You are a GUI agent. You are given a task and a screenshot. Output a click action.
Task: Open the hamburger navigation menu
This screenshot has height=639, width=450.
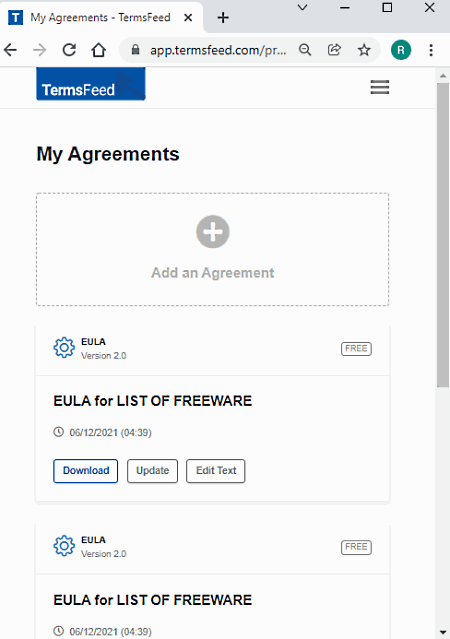(x=379, y=87)
